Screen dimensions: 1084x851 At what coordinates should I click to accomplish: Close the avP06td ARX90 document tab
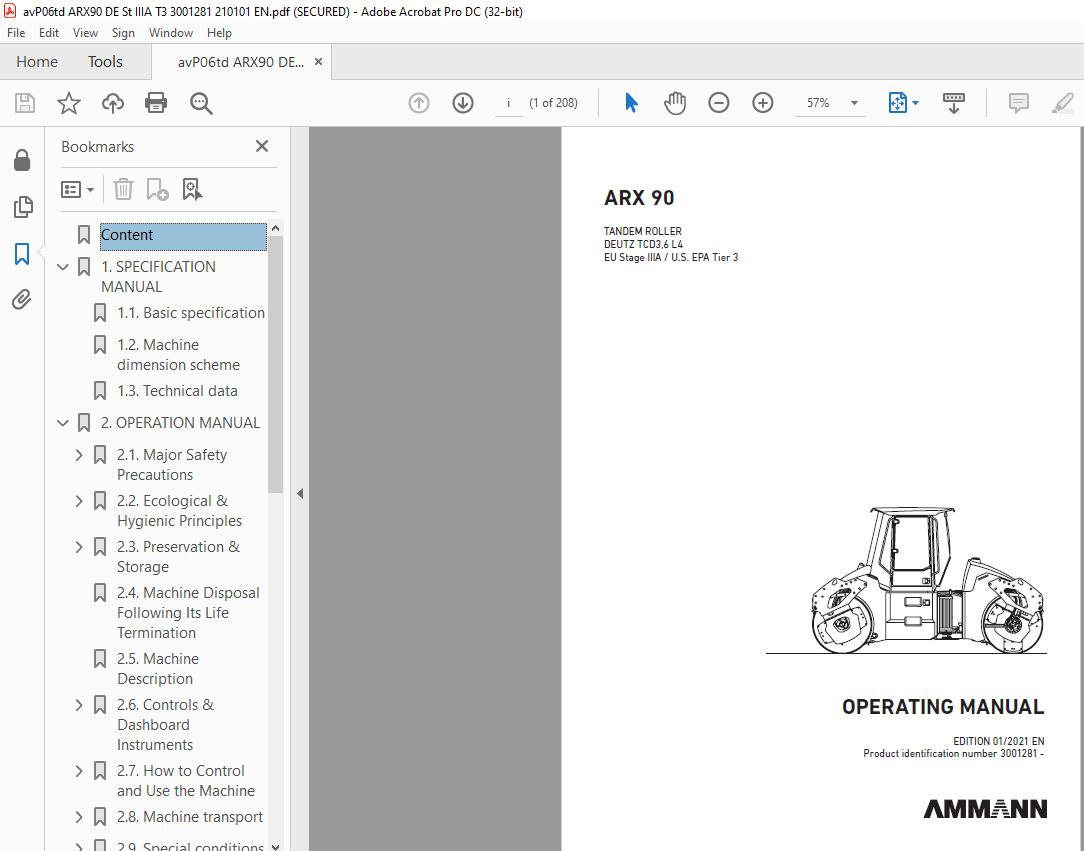pyautogui.click(x=318, y=62)
